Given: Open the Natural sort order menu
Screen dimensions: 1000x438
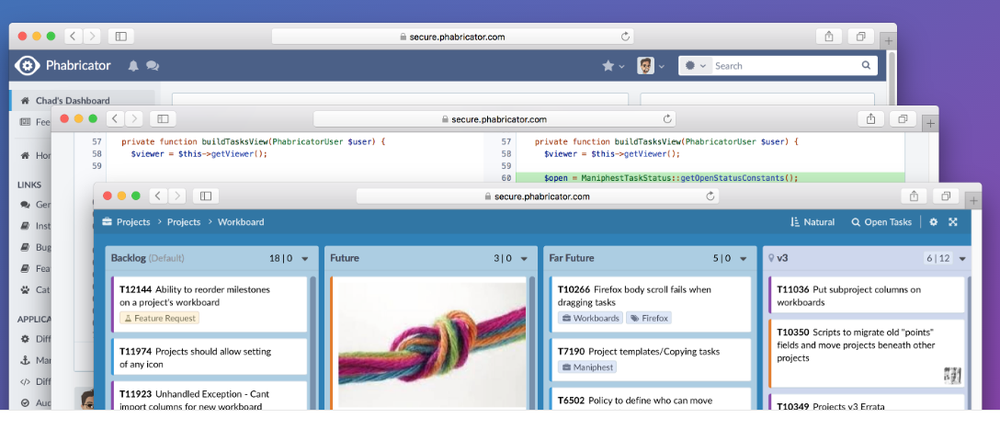Looking at the screenshot, I should coord(812,222).
